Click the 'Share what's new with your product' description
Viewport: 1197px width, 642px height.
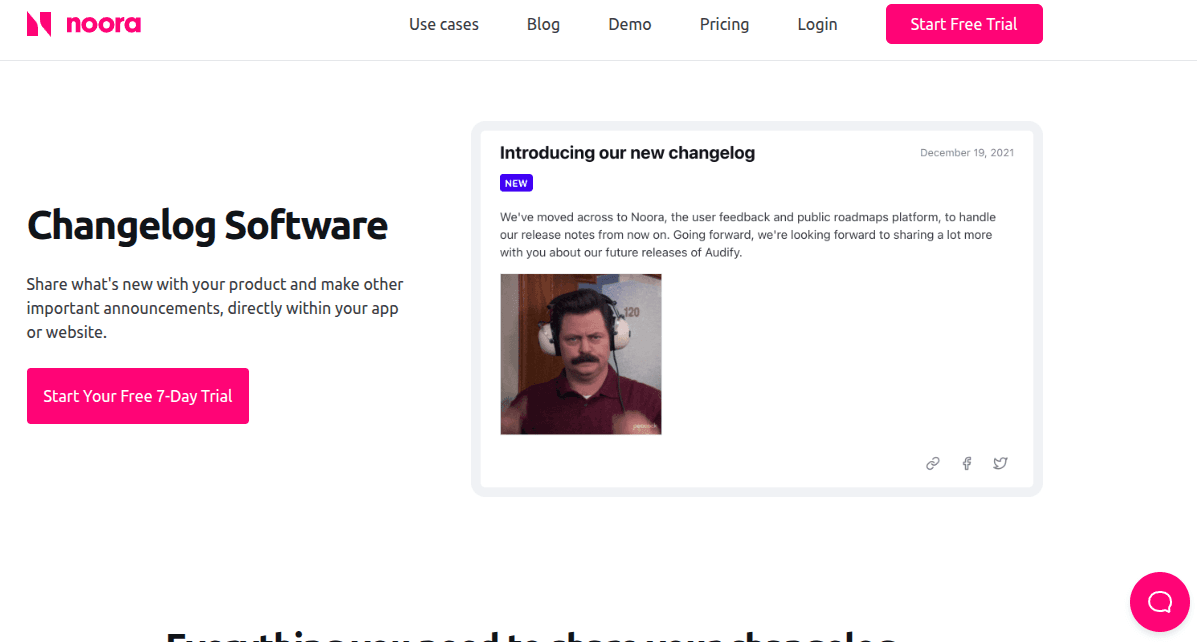(x=215, y=308)
